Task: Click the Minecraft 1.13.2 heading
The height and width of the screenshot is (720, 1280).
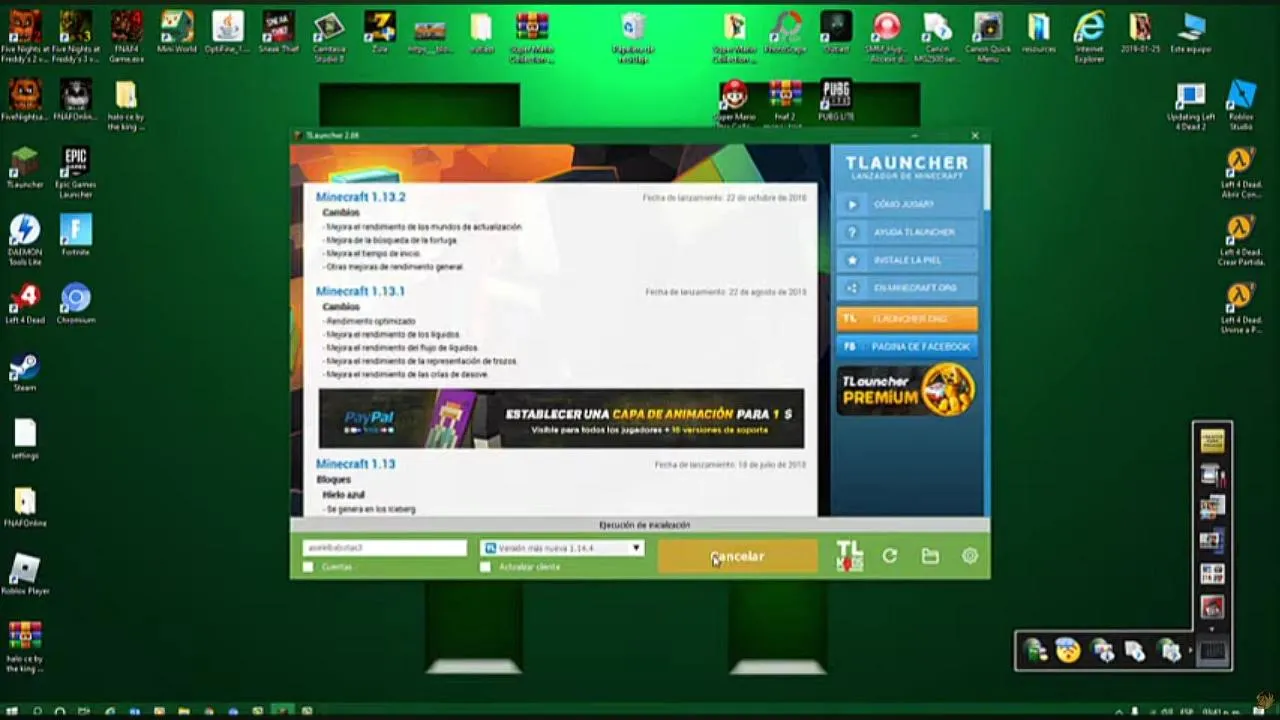Action: coord(360,198)
